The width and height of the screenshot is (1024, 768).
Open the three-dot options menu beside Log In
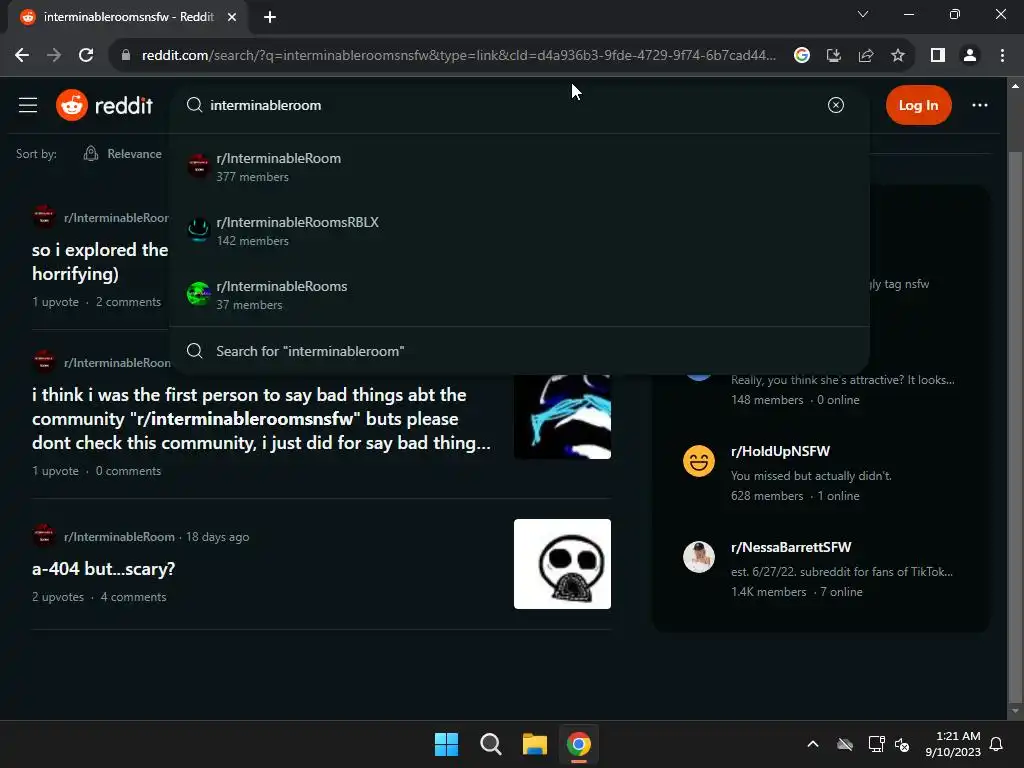(x=979, y=105)
